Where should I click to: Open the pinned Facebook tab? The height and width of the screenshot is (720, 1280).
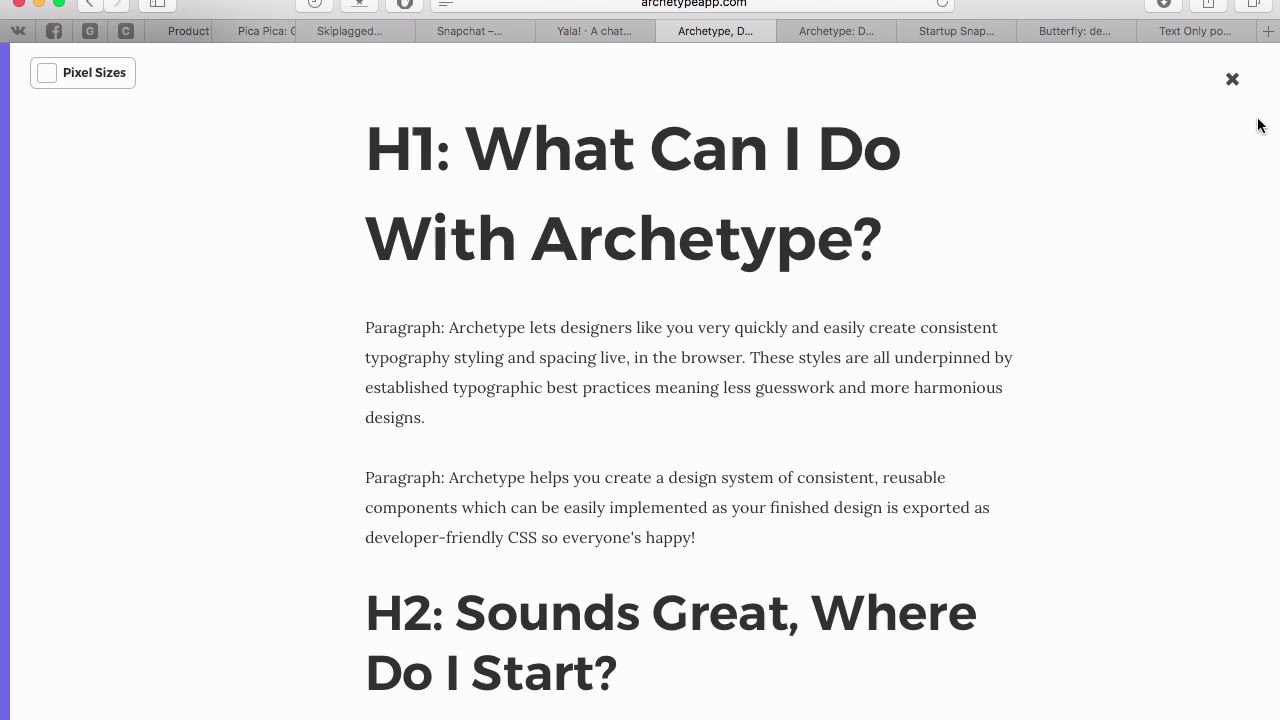tap(54, 31)
